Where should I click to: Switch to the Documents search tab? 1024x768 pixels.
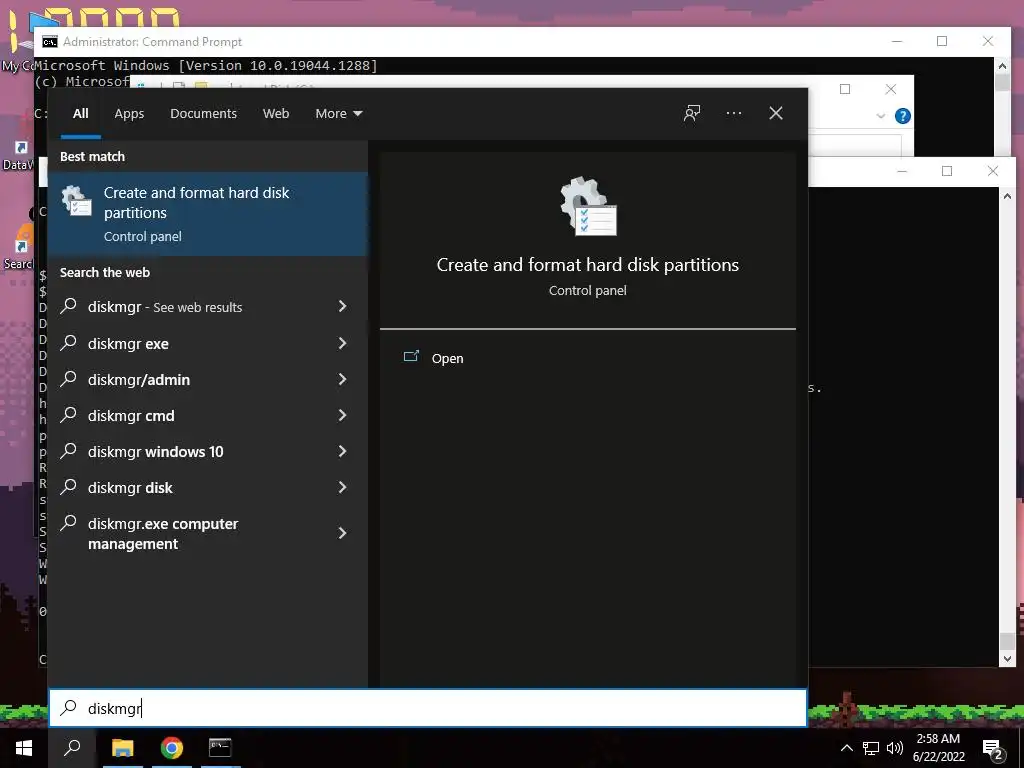coord(203,114)
